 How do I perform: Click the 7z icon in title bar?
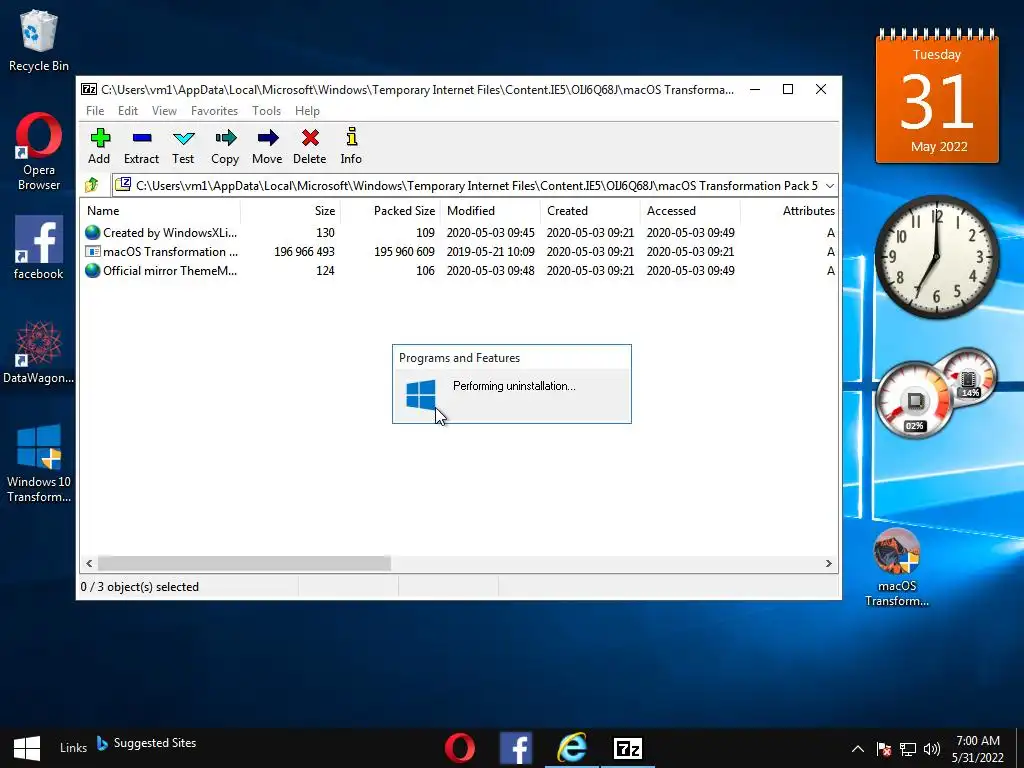click(x=89, y=89)
